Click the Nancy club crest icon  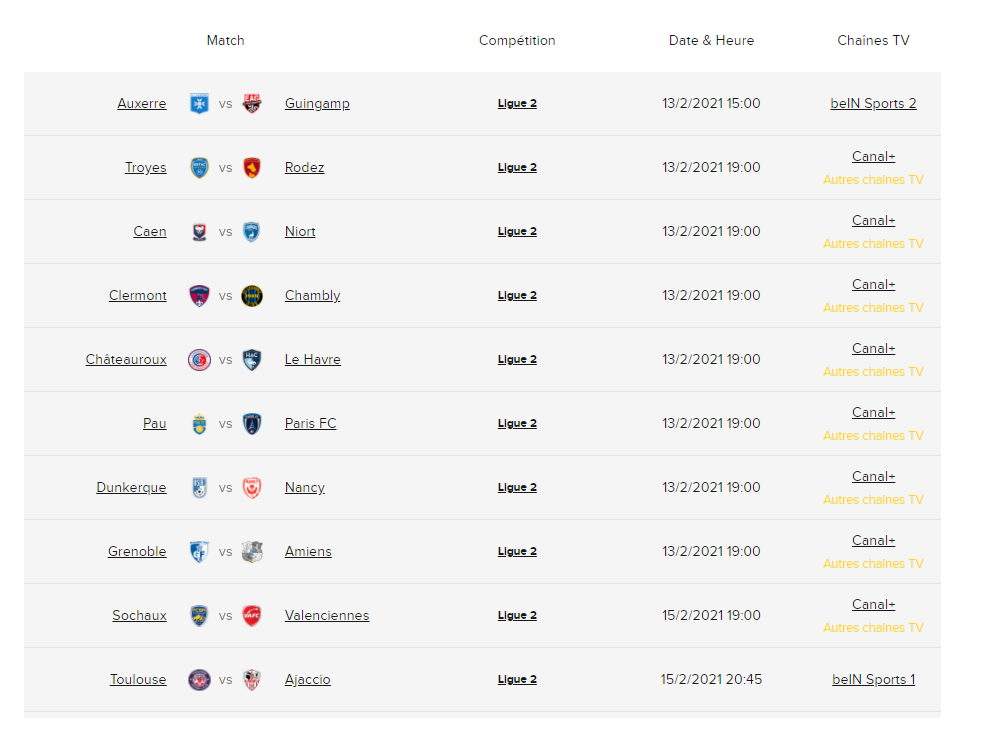tap(252, 488)
